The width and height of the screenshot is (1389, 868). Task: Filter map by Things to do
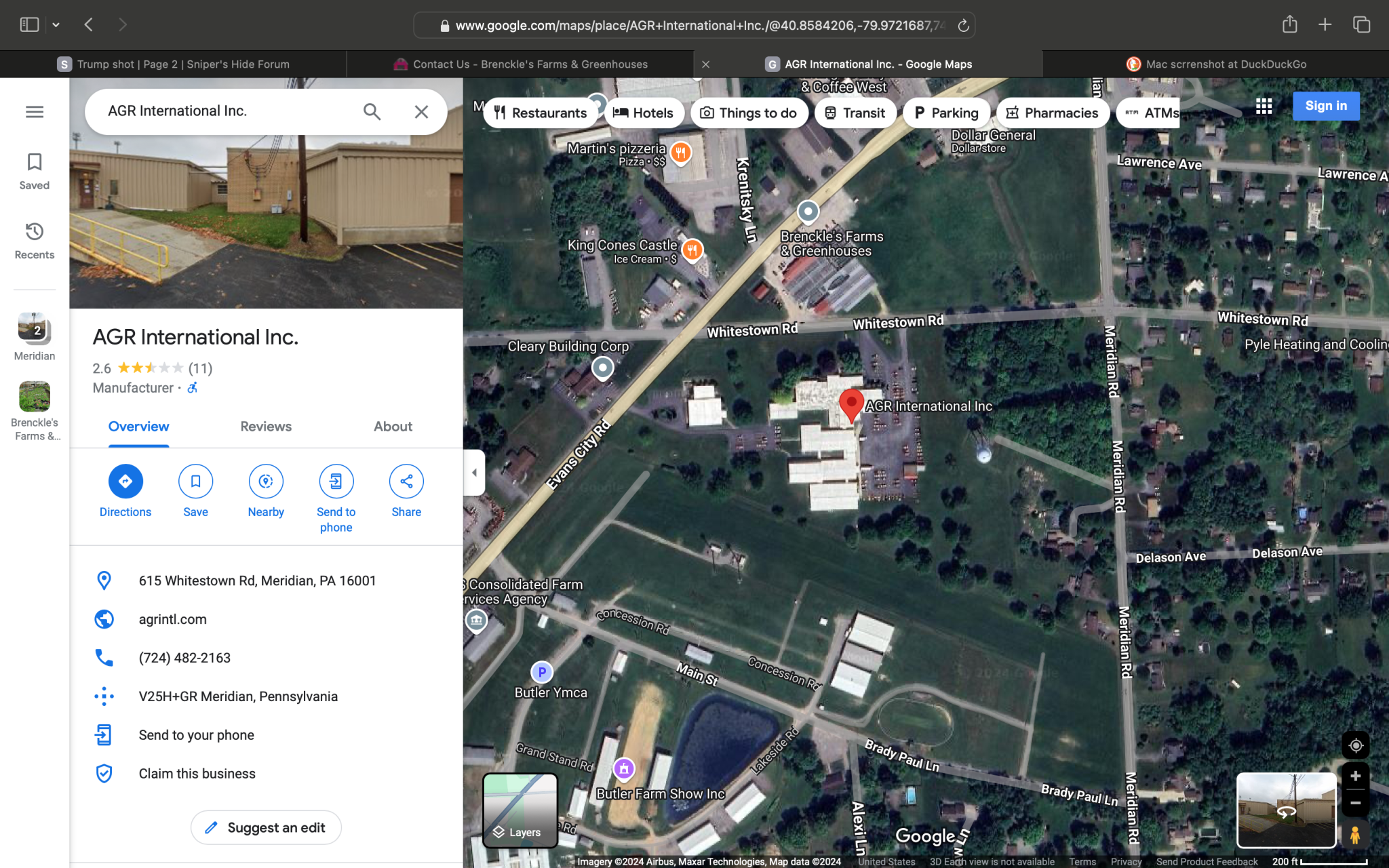pos(749,113)
